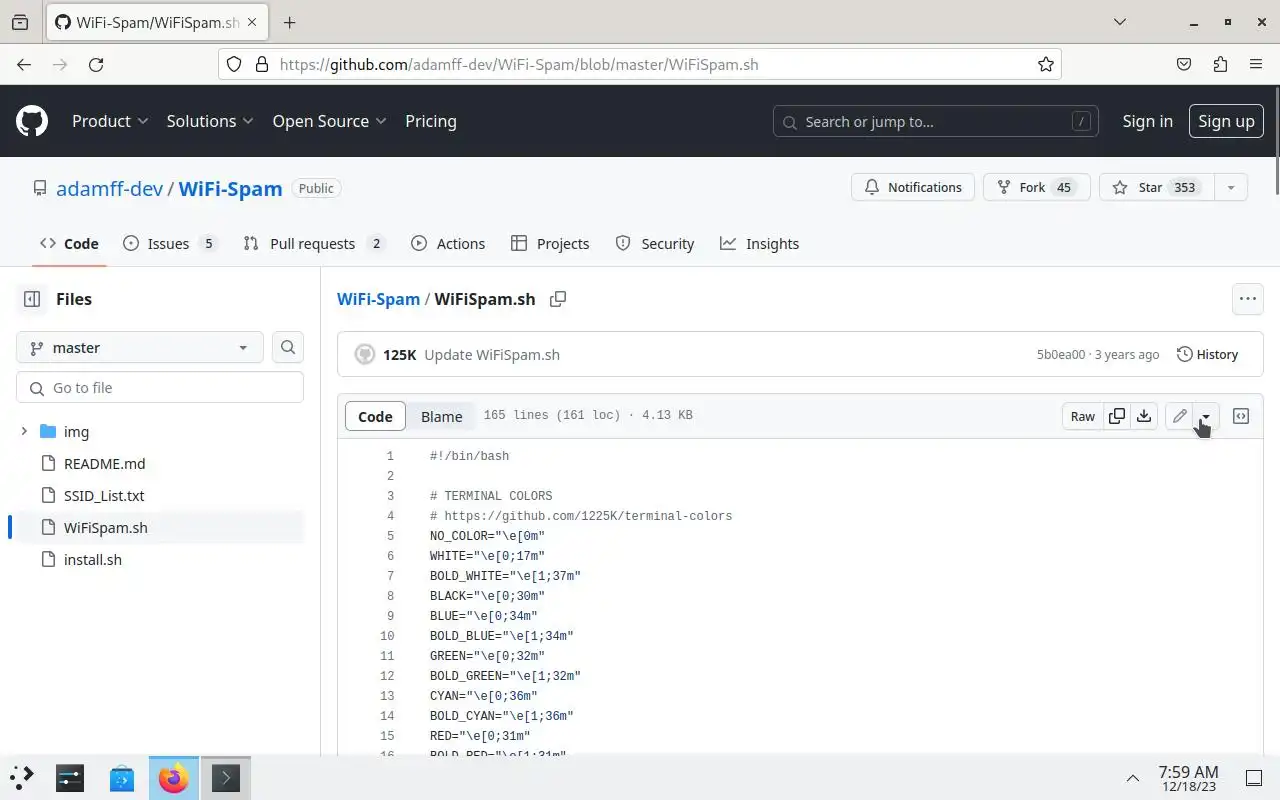
Task: Expand the img folder
Action: 24,431
